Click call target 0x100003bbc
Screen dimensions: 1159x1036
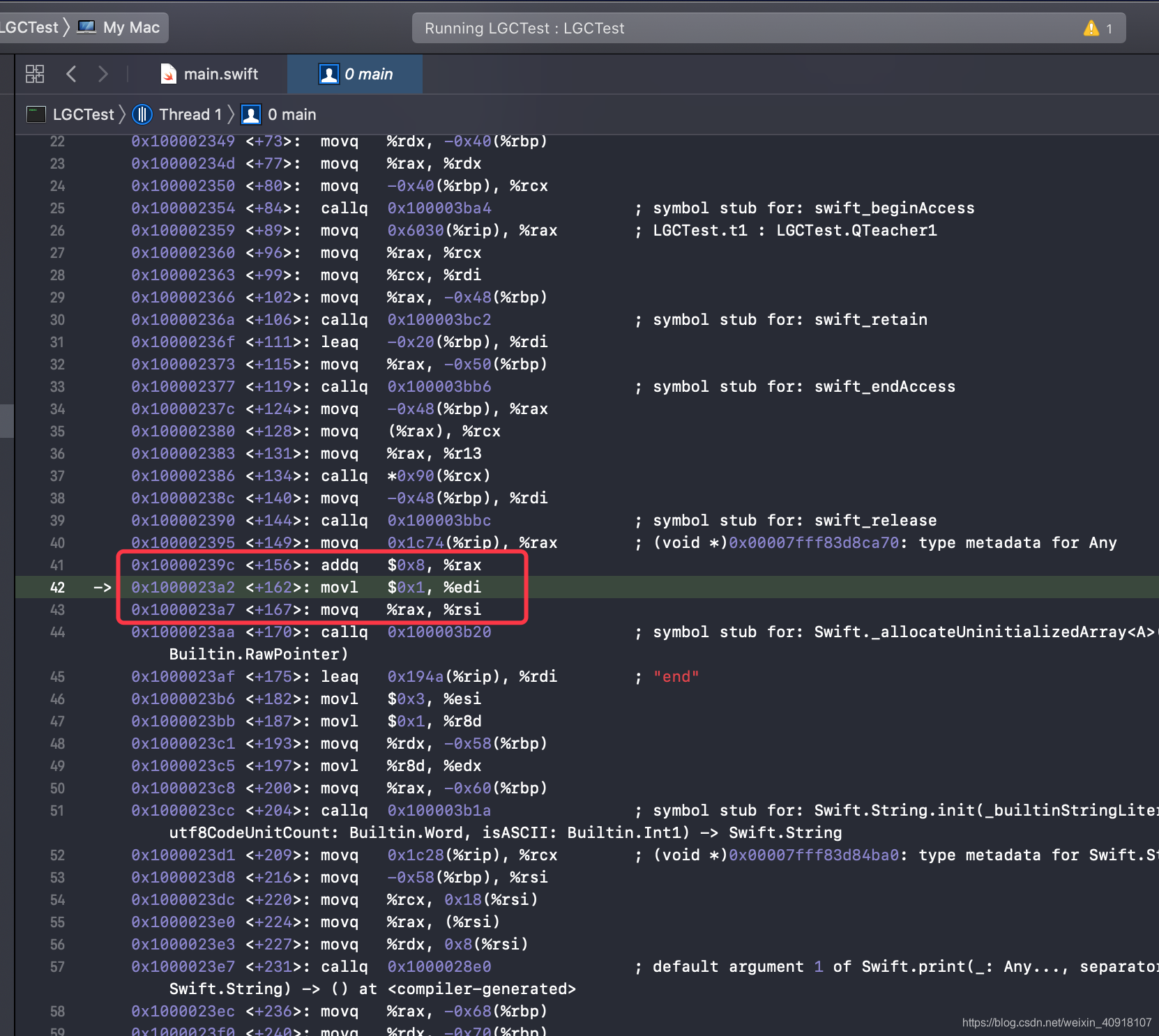click(x=439, y=521)
